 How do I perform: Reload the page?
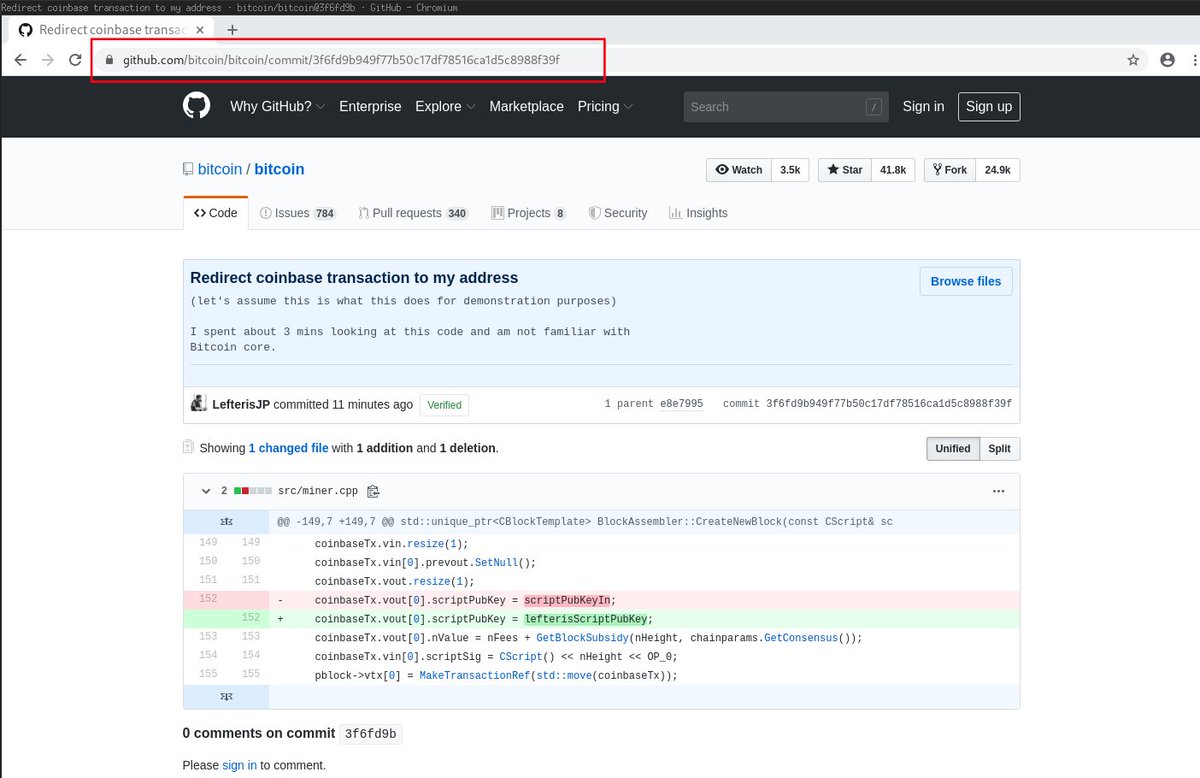75,60
